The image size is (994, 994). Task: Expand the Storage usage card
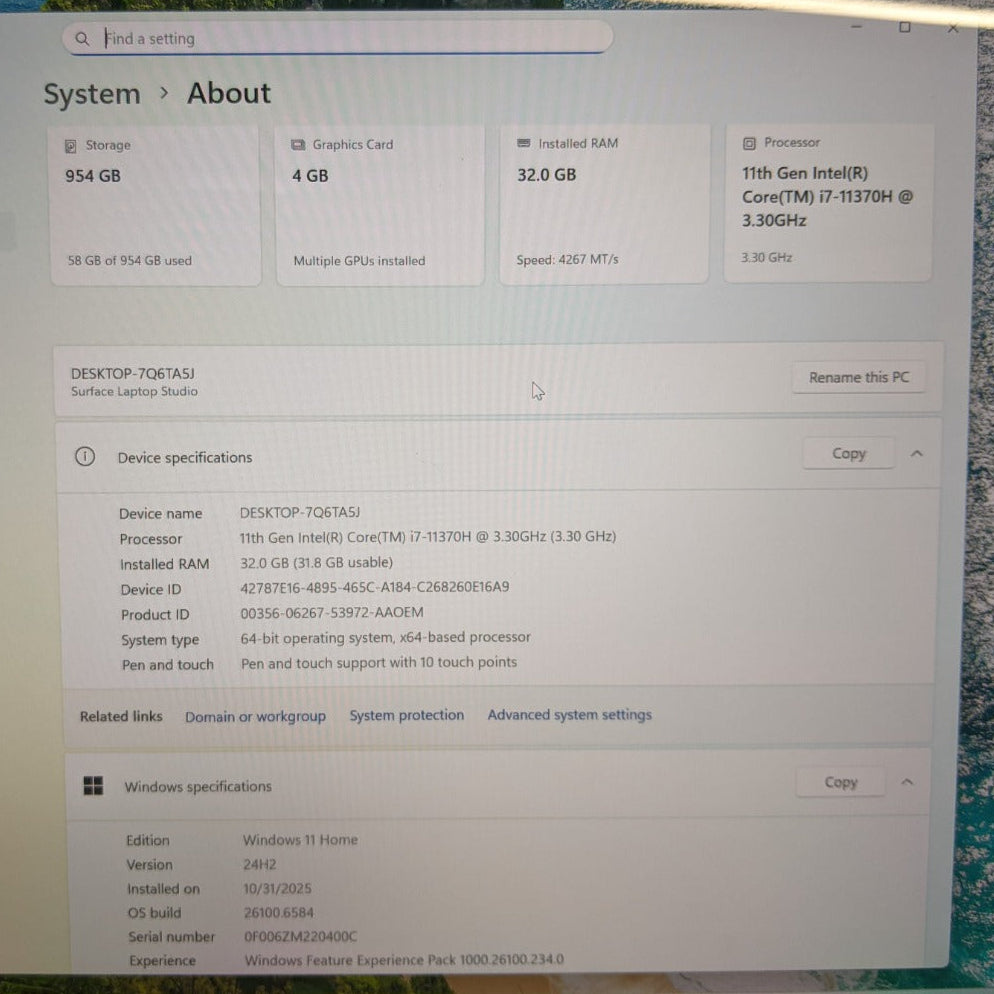155,205
